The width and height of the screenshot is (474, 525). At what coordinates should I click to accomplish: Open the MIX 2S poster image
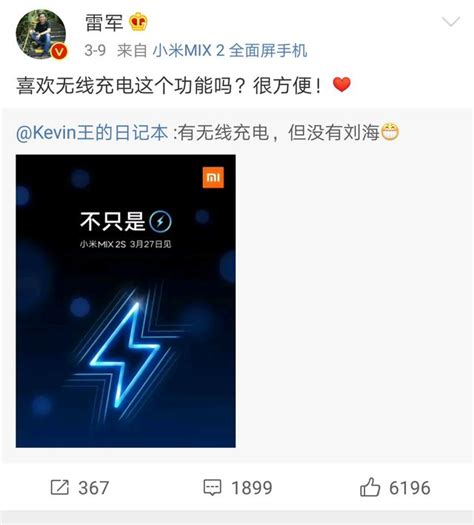tap(126, 301)
